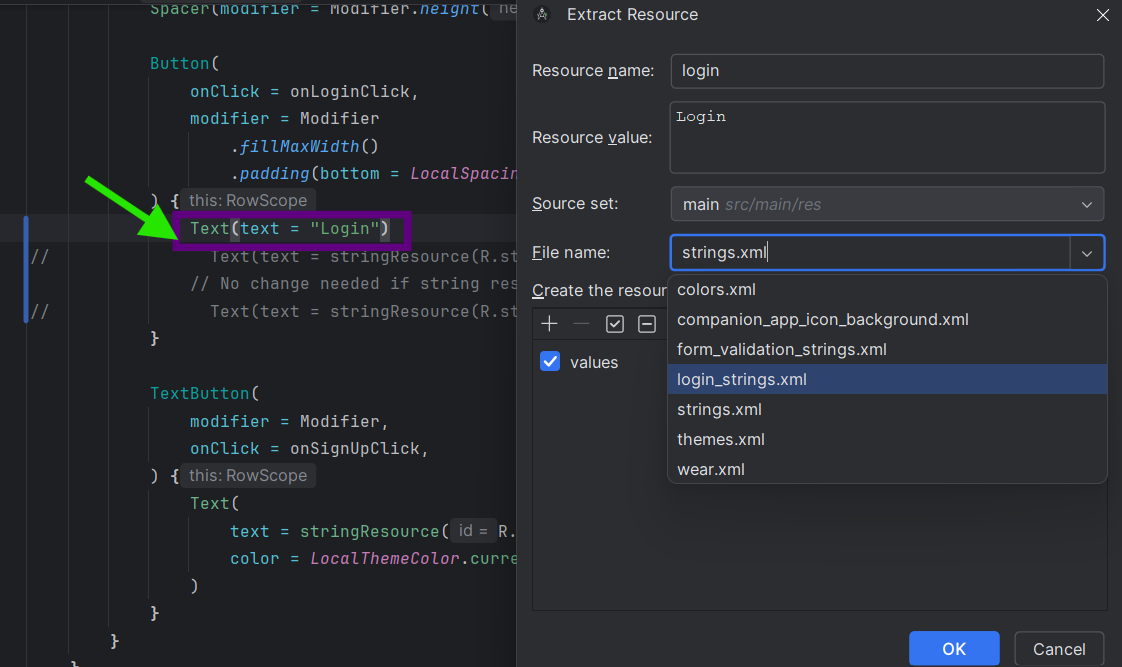This screenshot has width=1122, height=667.
Task: Collapse the File name dropdown arrow
Action: pyautogui.click(x=1087, y=253)
